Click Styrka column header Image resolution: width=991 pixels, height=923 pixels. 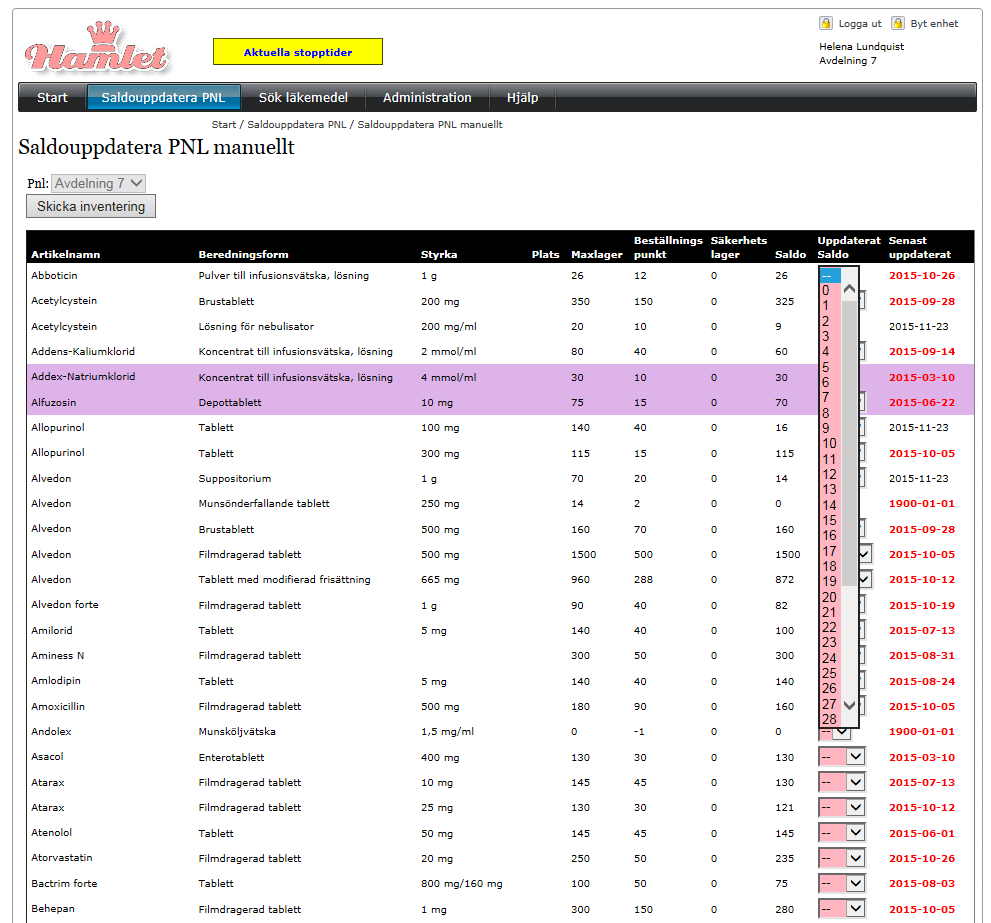(x=439, y=254)
